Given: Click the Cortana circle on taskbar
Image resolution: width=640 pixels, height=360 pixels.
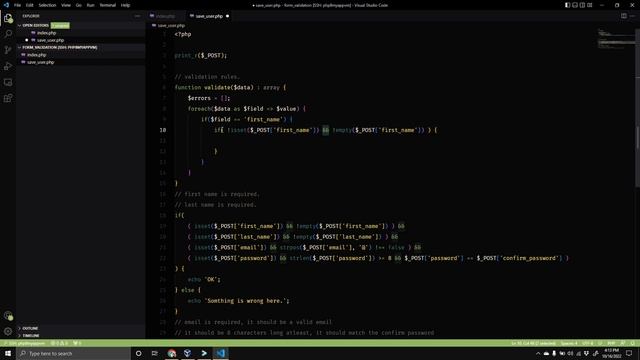Looking at the screenshot, I should click(138, 353).
